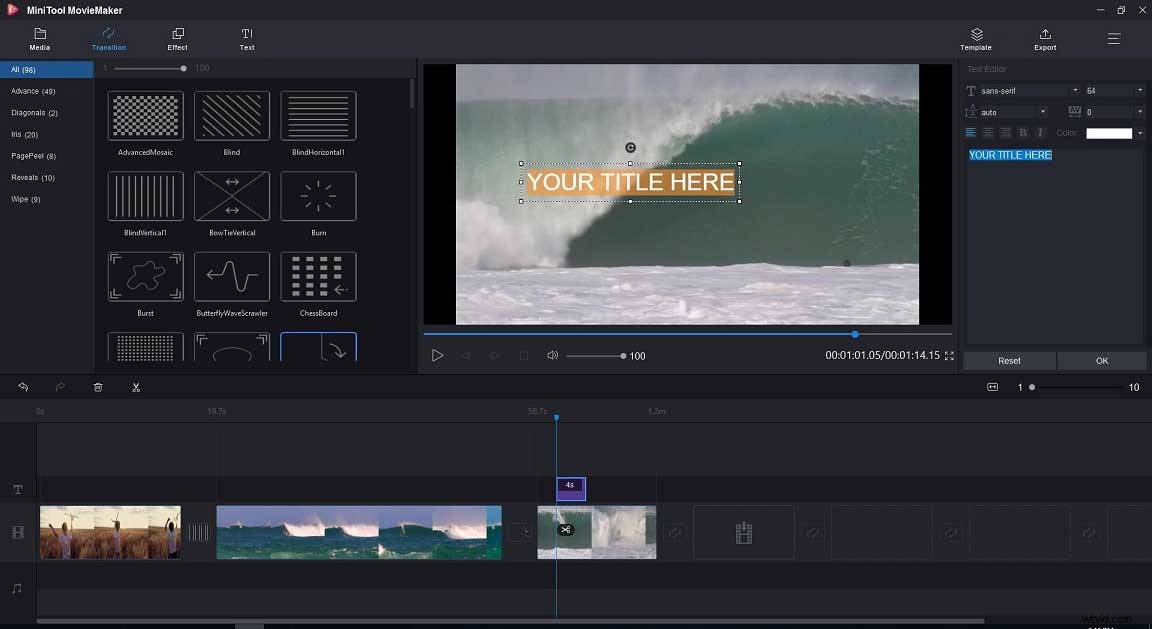Screen dimensions: 1152x629
Task: Undo the last action
Action: pyautogui.click(x=22, y=387)
